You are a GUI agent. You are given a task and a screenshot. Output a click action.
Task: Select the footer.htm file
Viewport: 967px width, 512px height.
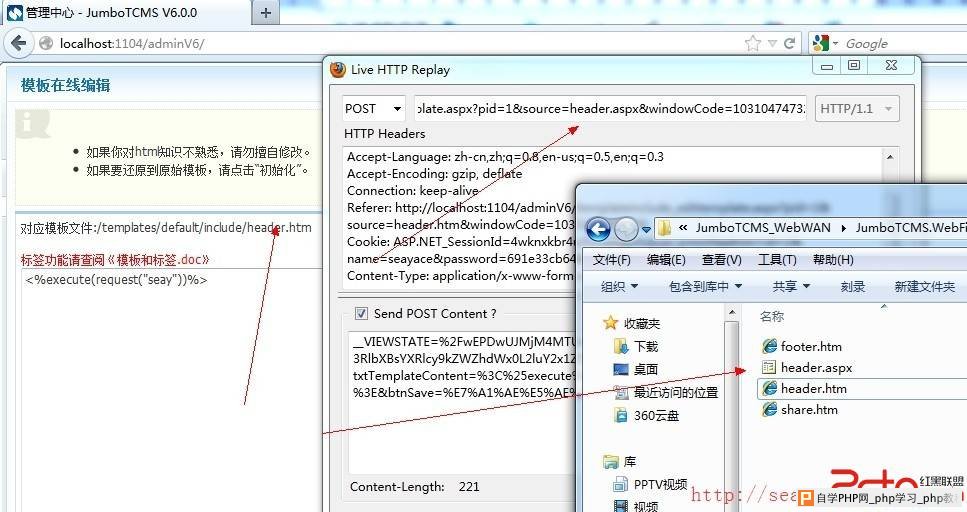(x=802, y=346)
